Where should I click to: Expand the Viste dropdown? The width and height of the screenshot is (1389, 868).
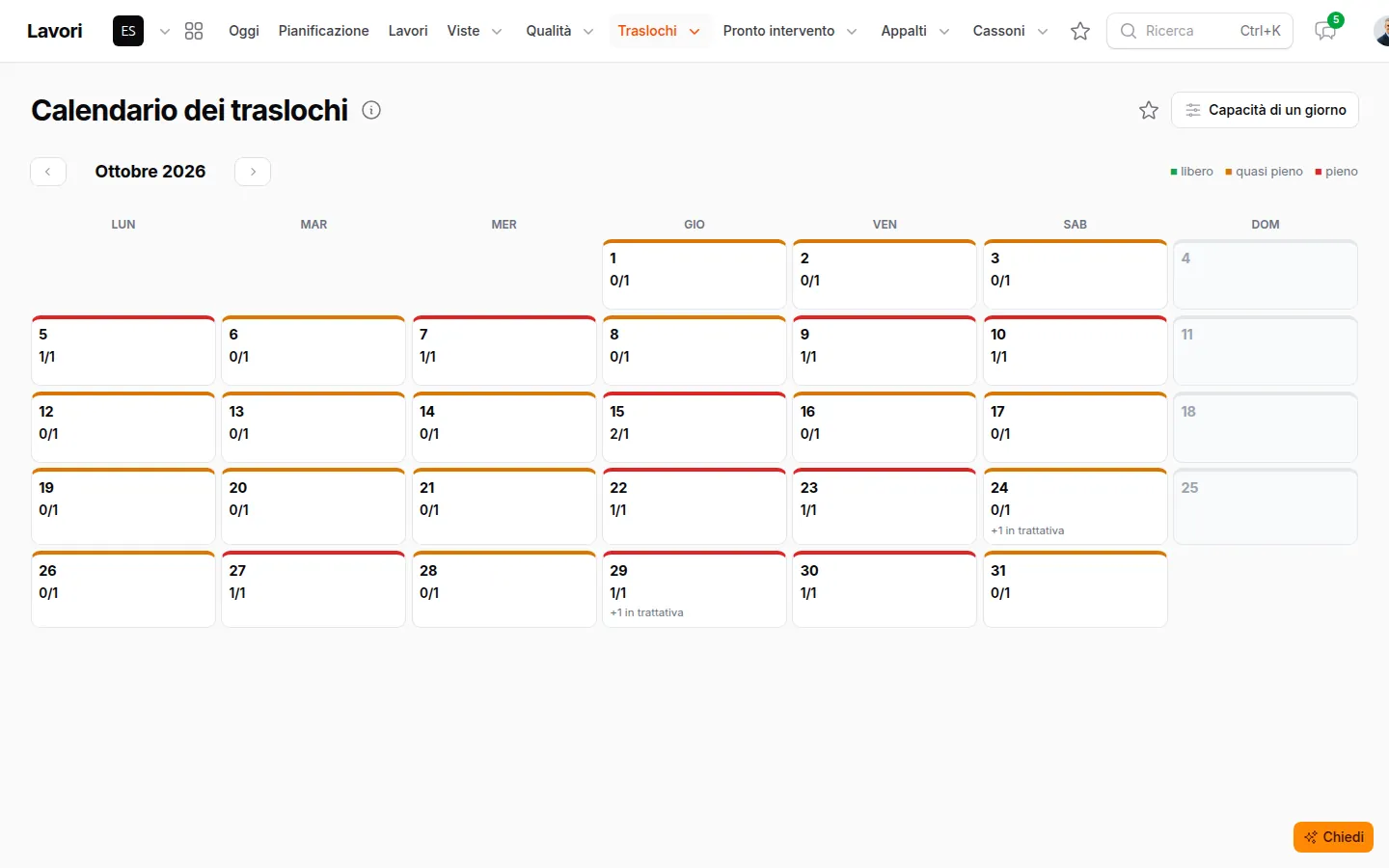point(475,31)
